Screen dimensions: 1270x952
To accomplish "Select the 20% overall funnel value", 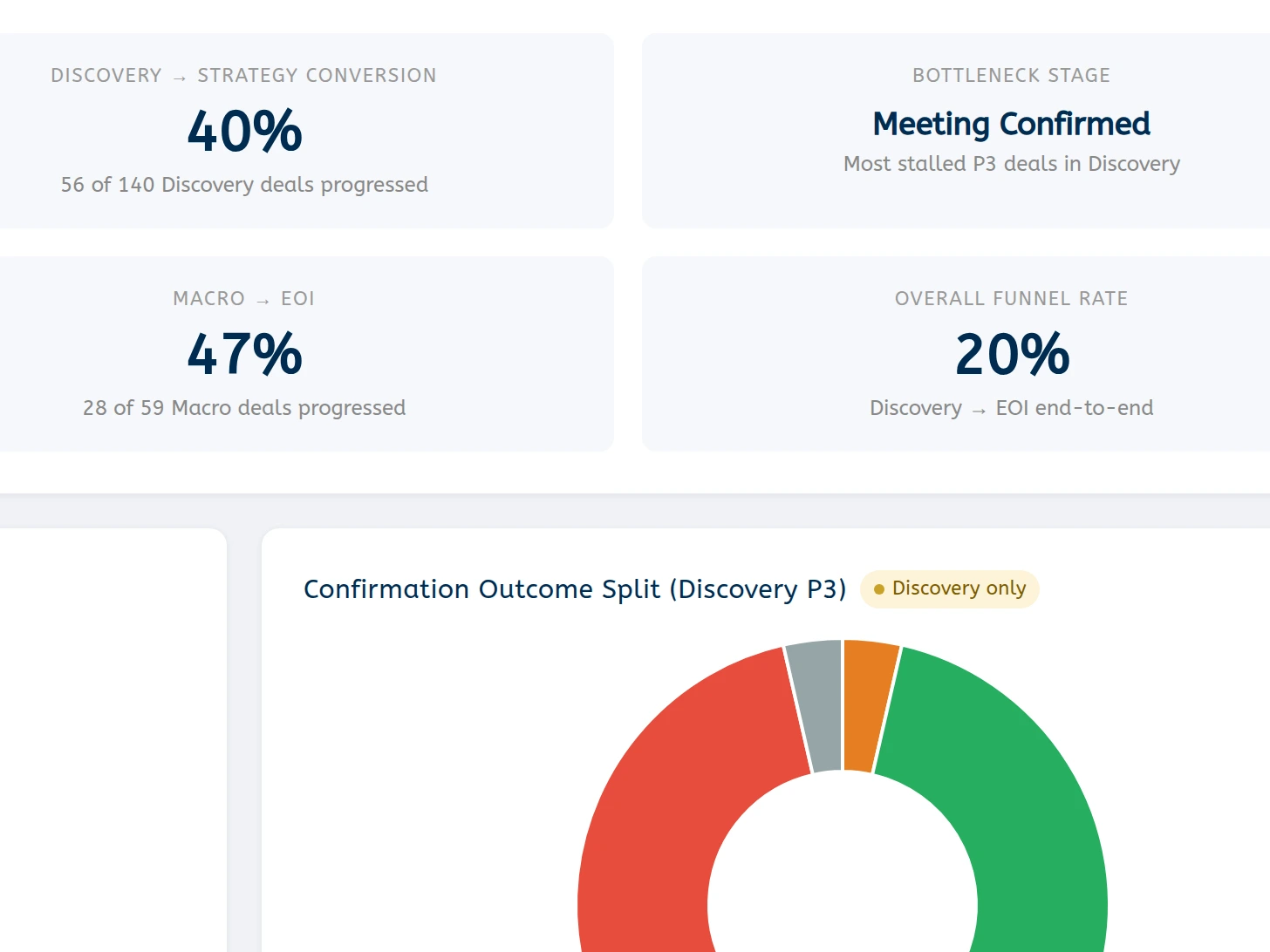I will (1012, 355).
